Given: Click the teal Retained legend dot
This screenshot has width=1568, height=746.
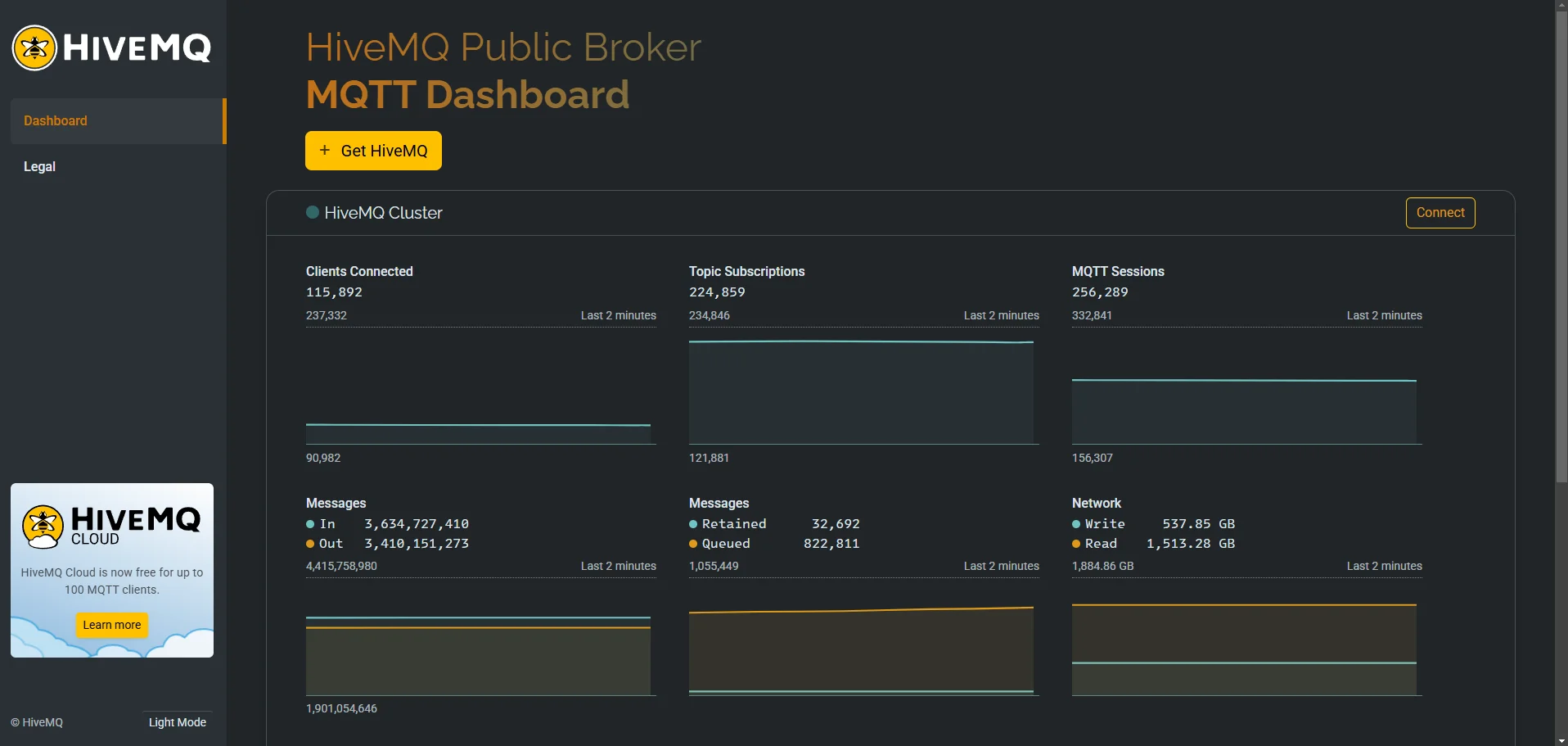Looking at the screenshot, I should [x=693, y=524].
